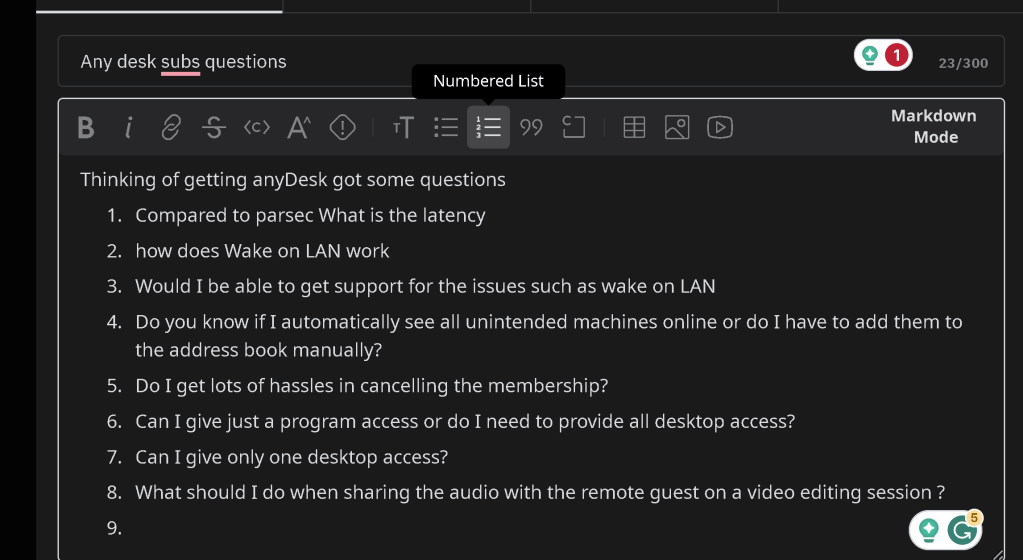1023x560 pixels.
Task: Click the underlined word 'subs' in title
Action: pos(180,62)
